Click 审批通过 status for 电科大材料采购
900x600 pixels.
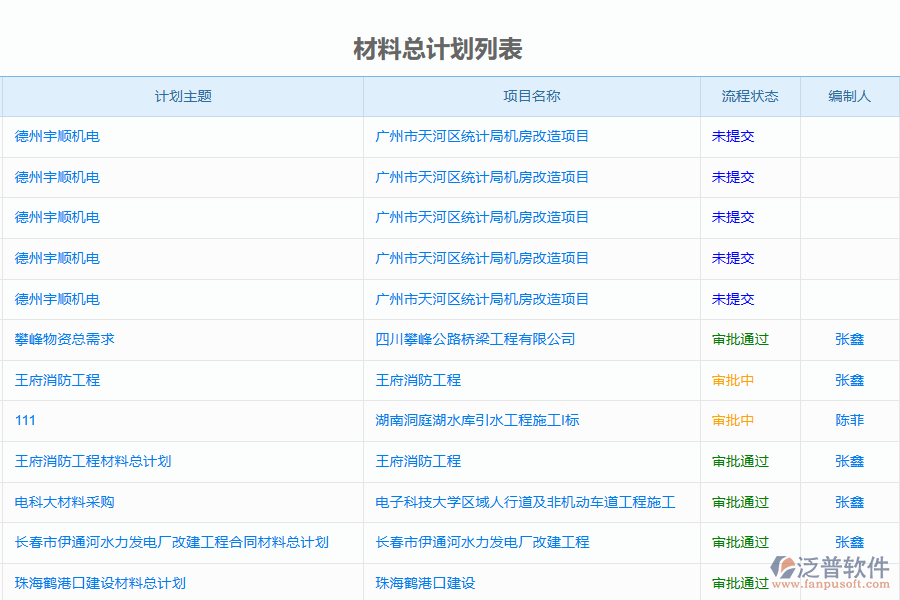[740, 502]
